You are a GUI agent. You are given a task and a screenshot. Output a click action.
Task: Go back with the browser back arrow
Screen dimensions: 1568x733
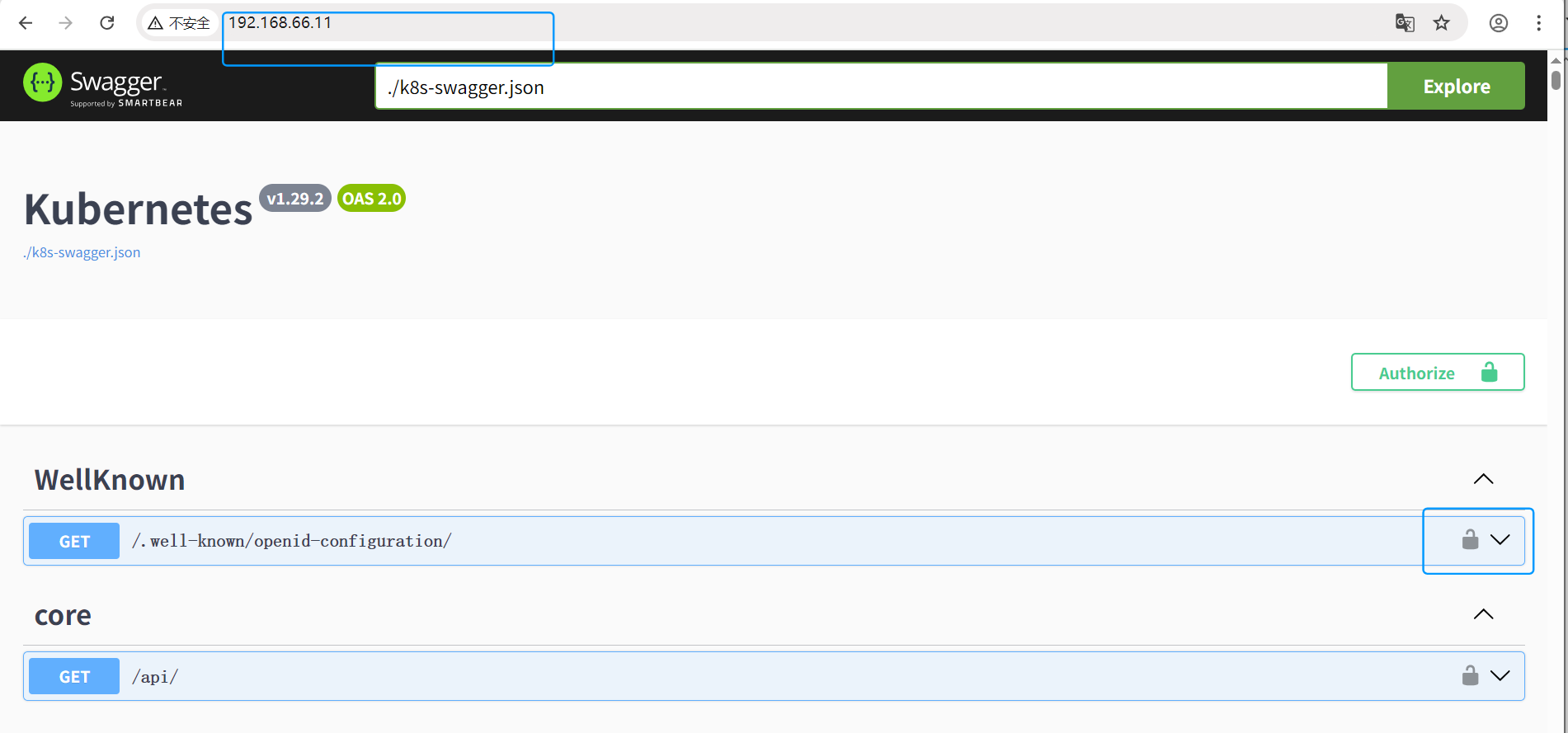[x=26, y=23]
